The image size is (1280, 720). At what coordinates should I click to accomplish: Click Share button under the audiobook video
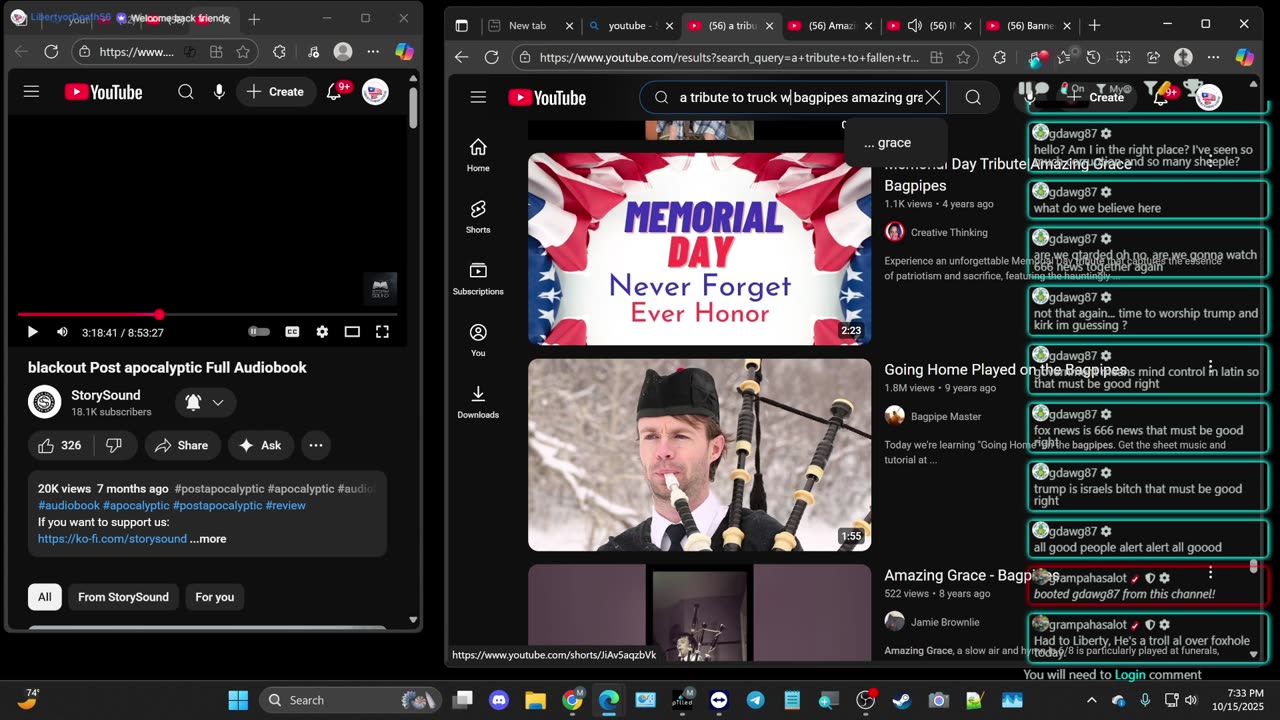point(181,445)
